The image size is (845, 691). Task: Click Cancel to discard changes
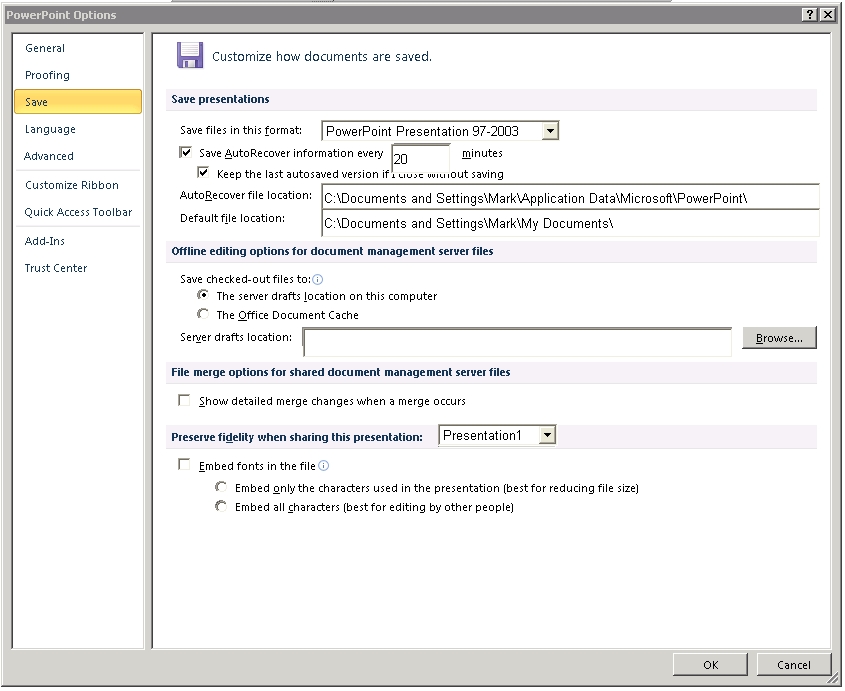point(794,665)
